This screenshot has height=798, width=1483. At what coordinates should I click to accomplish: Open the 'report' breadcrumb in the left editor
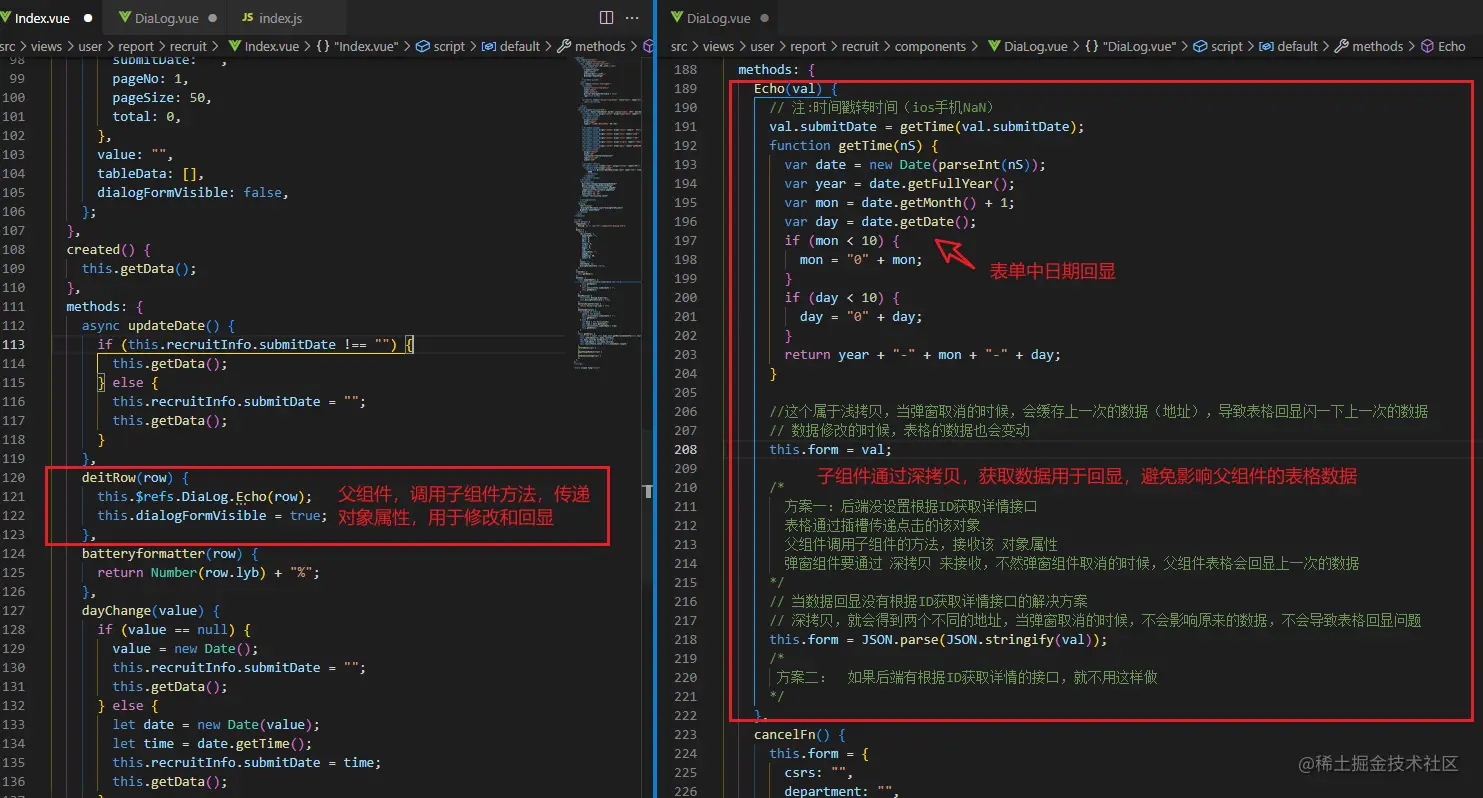coord(136,46)
